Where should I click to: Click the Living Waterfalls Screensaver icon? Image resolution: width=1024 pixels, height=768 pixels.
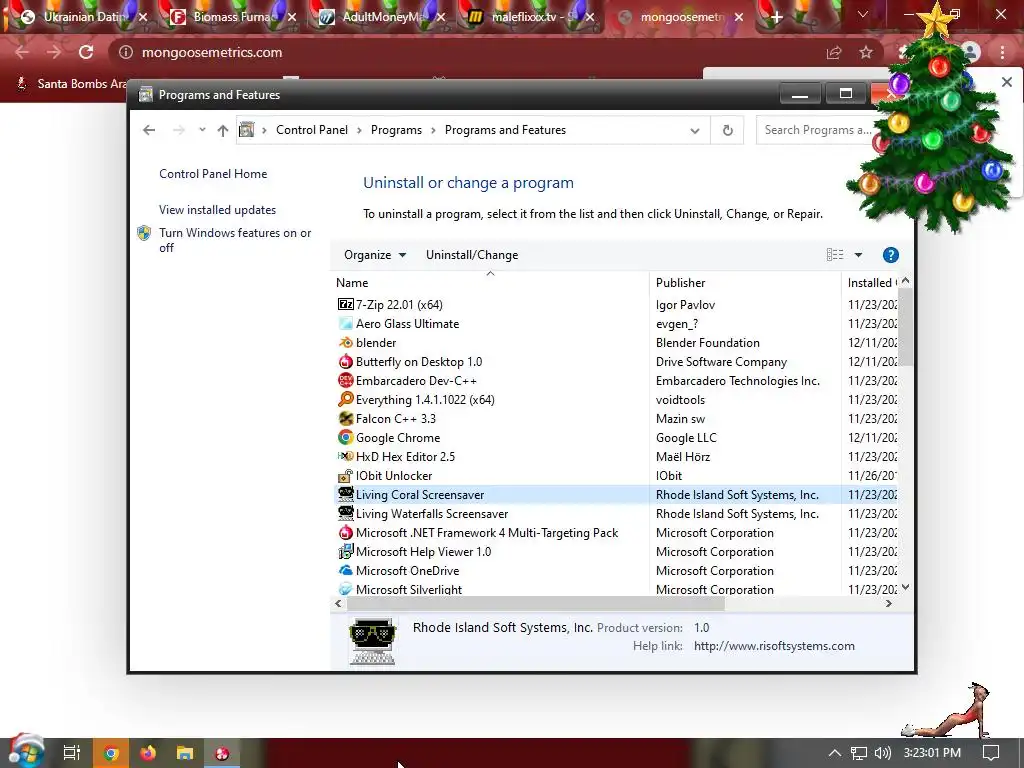tap(345, 513)
